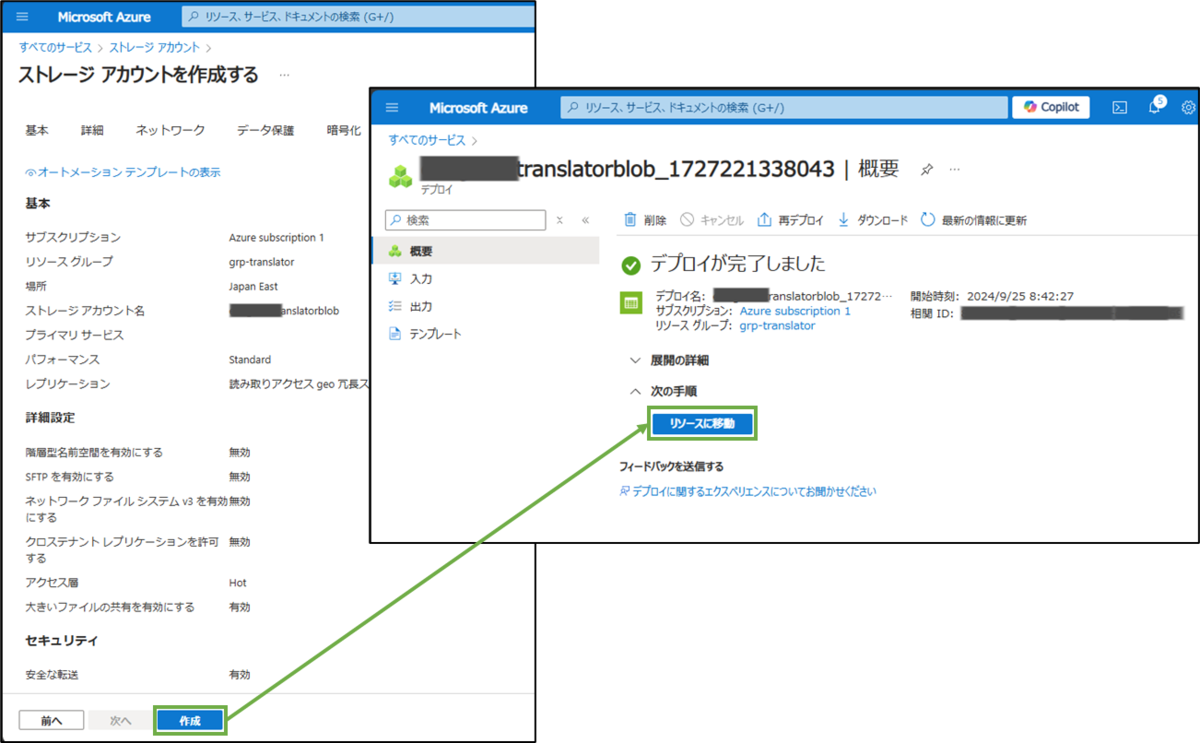Open more options ellipsis beside 概要 title
The width and height of the screenshot is (1200, 743).
[x=954, y=169]
